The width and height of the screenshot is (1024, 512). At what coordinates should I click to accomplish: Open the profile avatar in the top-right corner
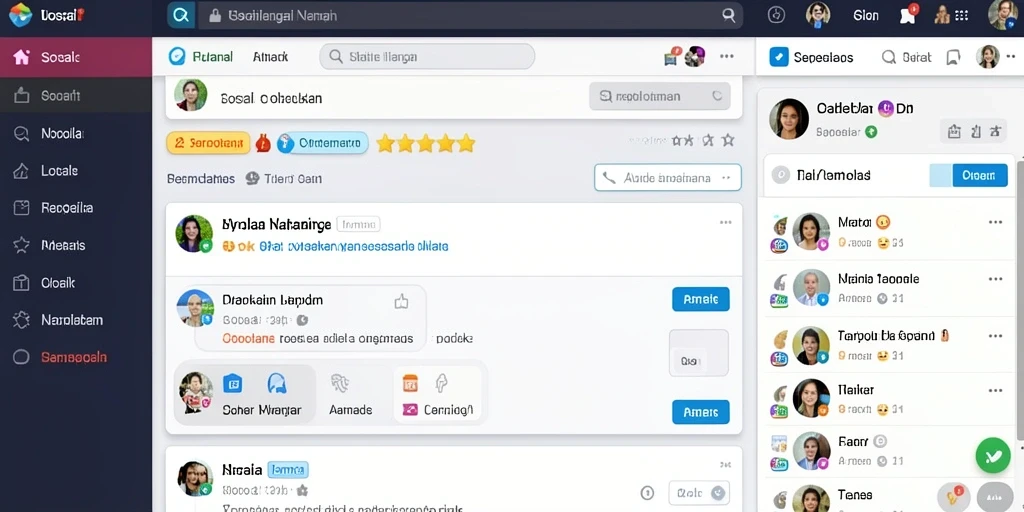point(1002,15)
